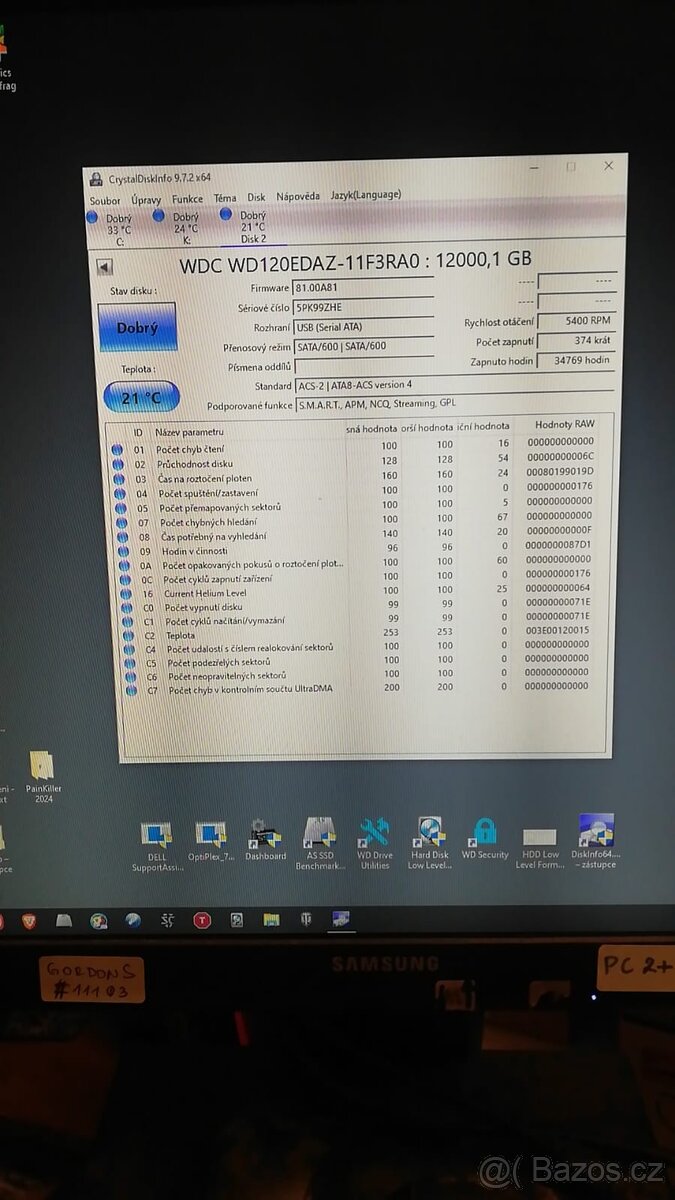Image resolution: width=675 pixels, height=1200 pixels.
Task: Open the WD Security desktop shortcut
Action: pyautogui.click(x=485, y=840)
